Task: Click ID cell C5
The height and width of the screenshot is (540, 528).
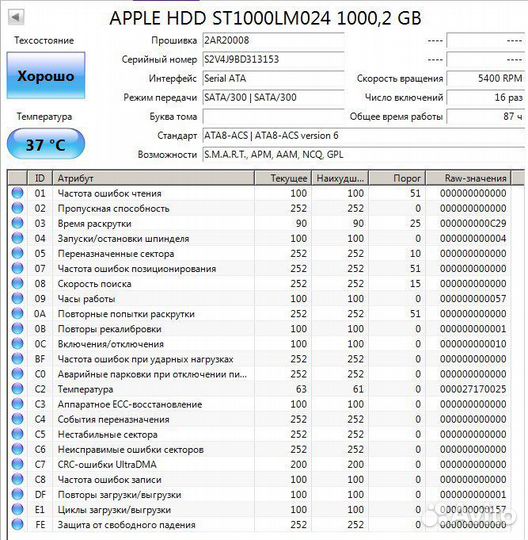Action: click(40, 434)
